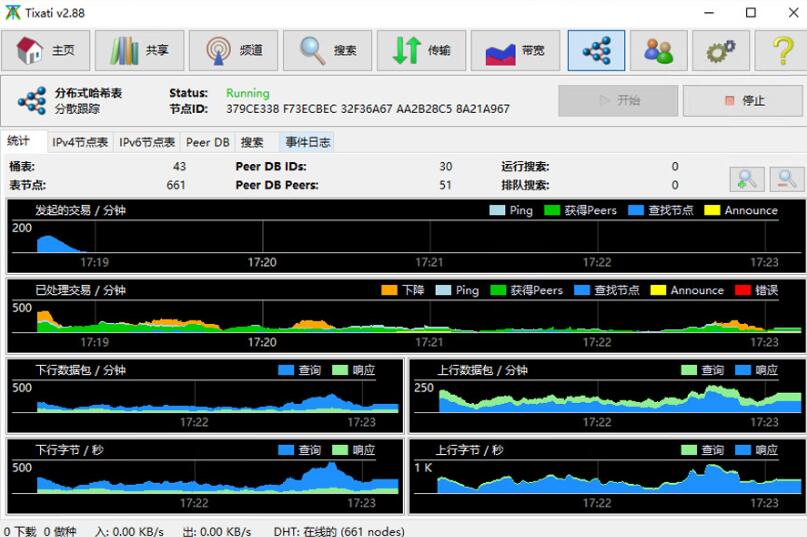Screen dimensions: 807x537
Task: Click the 上行字节 / 秒 graph
Action: (607, 476)
